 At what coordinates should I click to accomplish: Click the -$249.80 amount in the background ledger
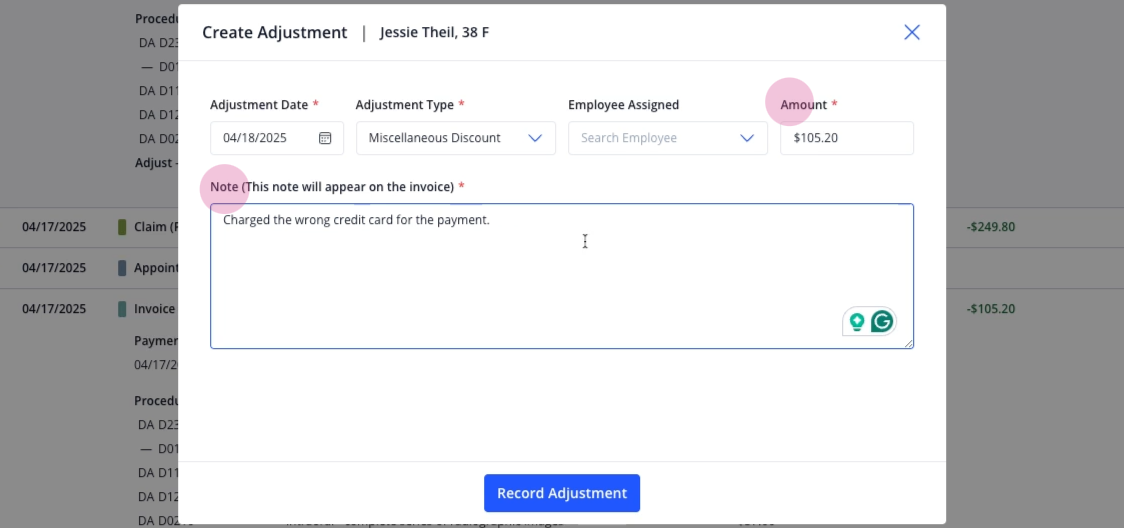(x=991, y=227)
